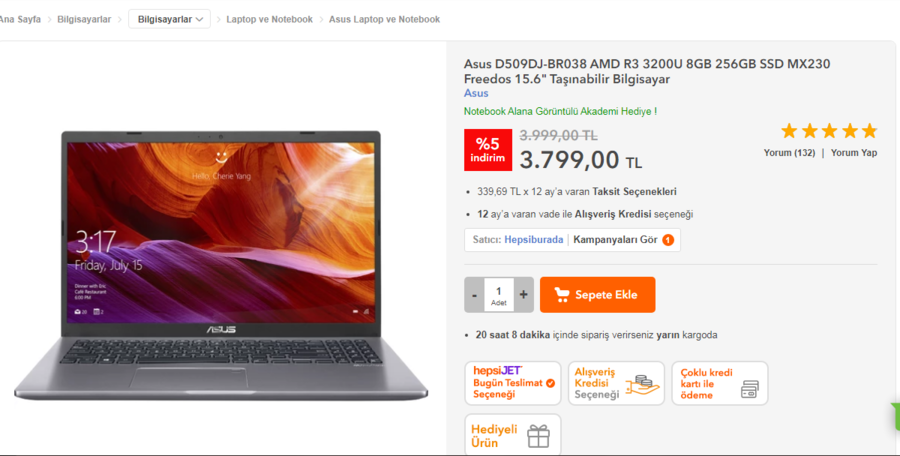900x456 pixels.
Task: Click the Hediyeli Ürün gift icon
Action: [538, 436]
